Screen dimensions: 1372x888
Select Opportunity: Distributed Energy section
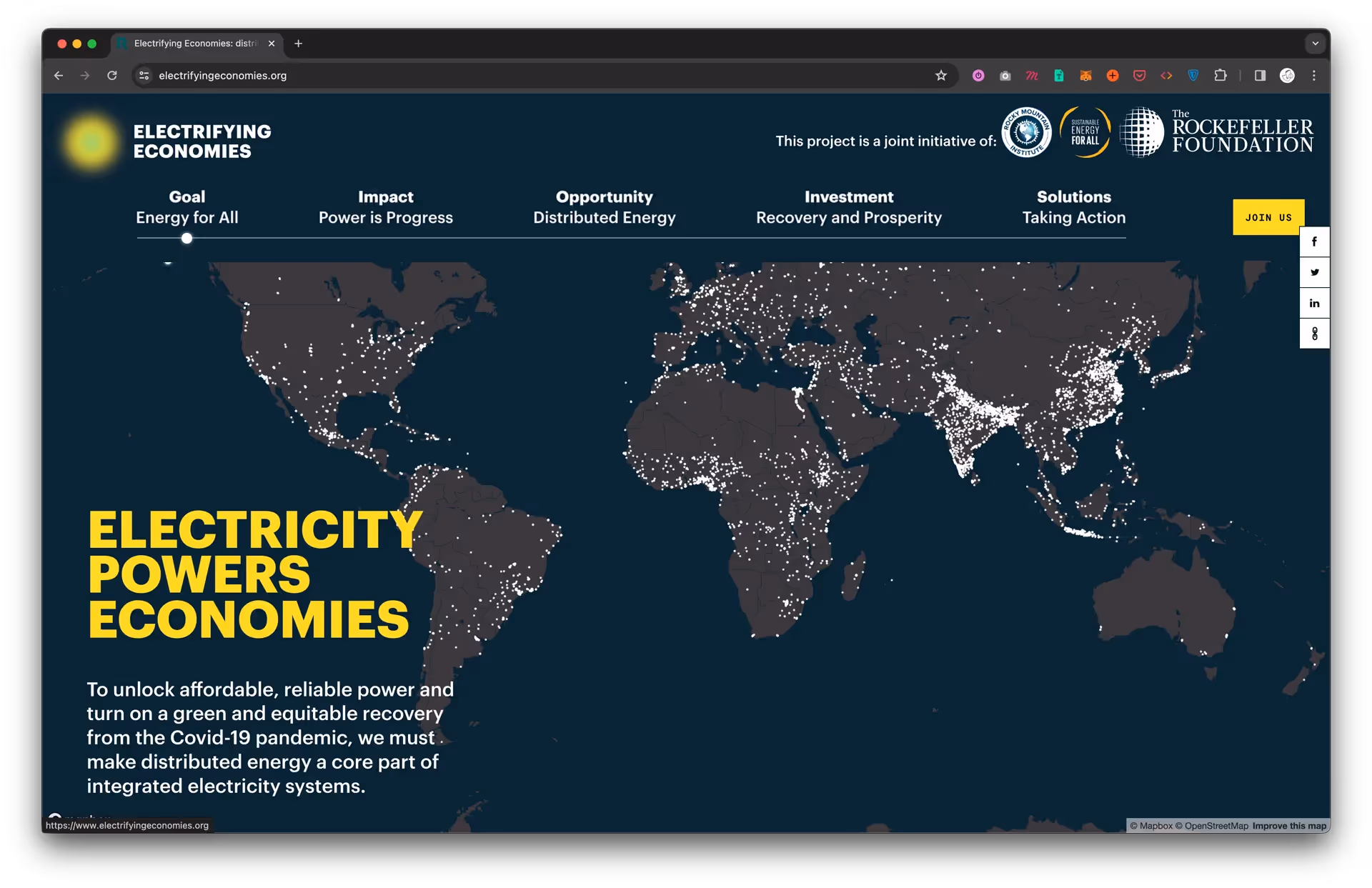pyautogui.click(x=604, y=207)
